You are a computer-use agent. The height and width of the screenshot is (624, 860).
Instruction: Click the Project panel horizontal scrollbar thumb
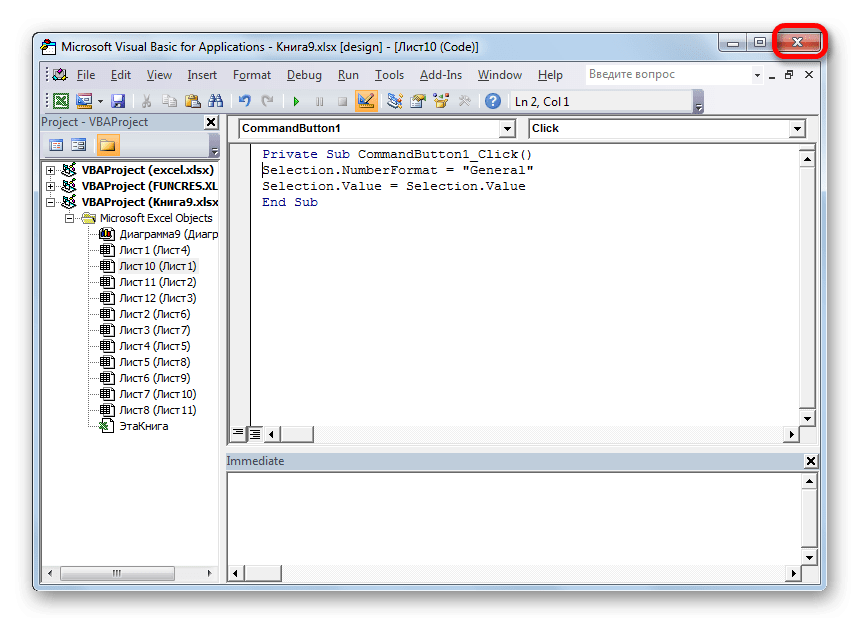pyautogui.click(x=115, y=574)
